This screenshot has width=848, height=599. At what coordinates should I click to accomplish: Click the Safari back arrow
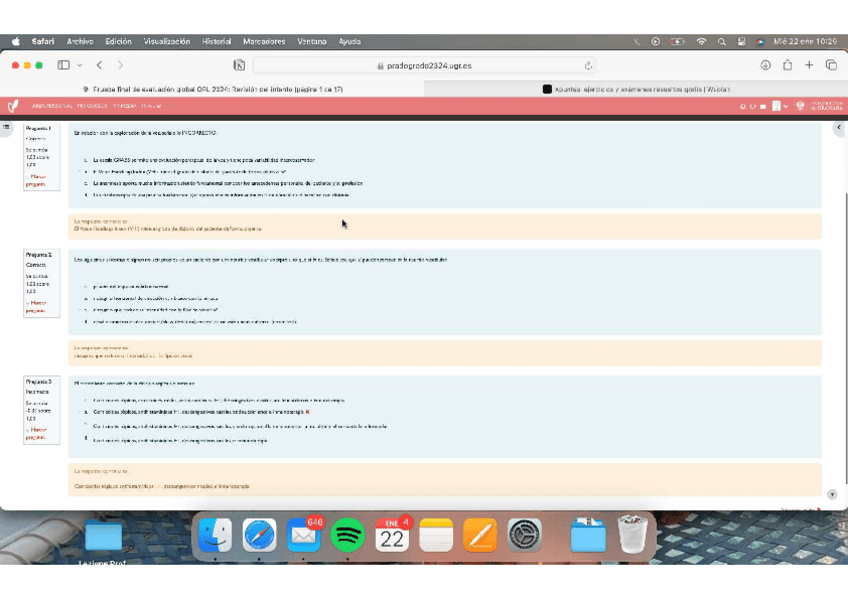click(x=99, y=65)
